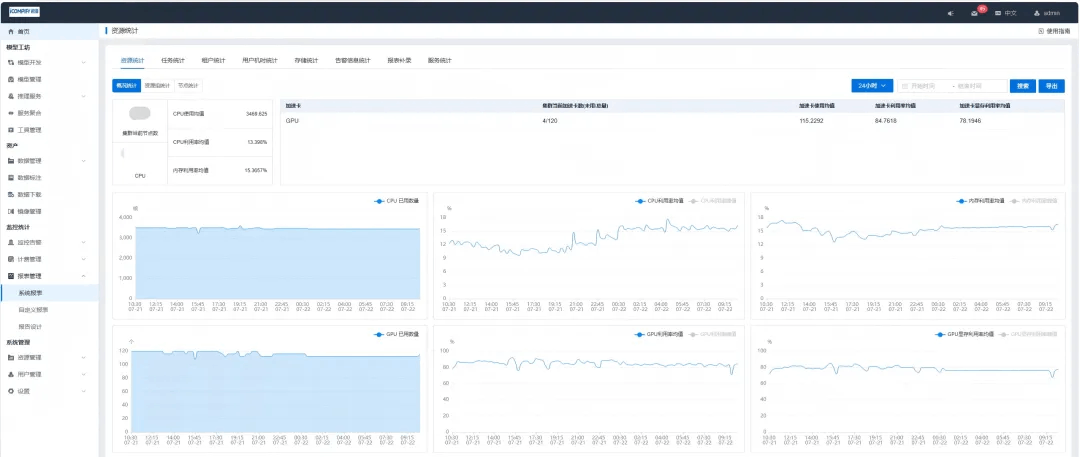Toggle greyed-out 内存利用率 legend series
1080x457 pixels.
(1034, 201)
